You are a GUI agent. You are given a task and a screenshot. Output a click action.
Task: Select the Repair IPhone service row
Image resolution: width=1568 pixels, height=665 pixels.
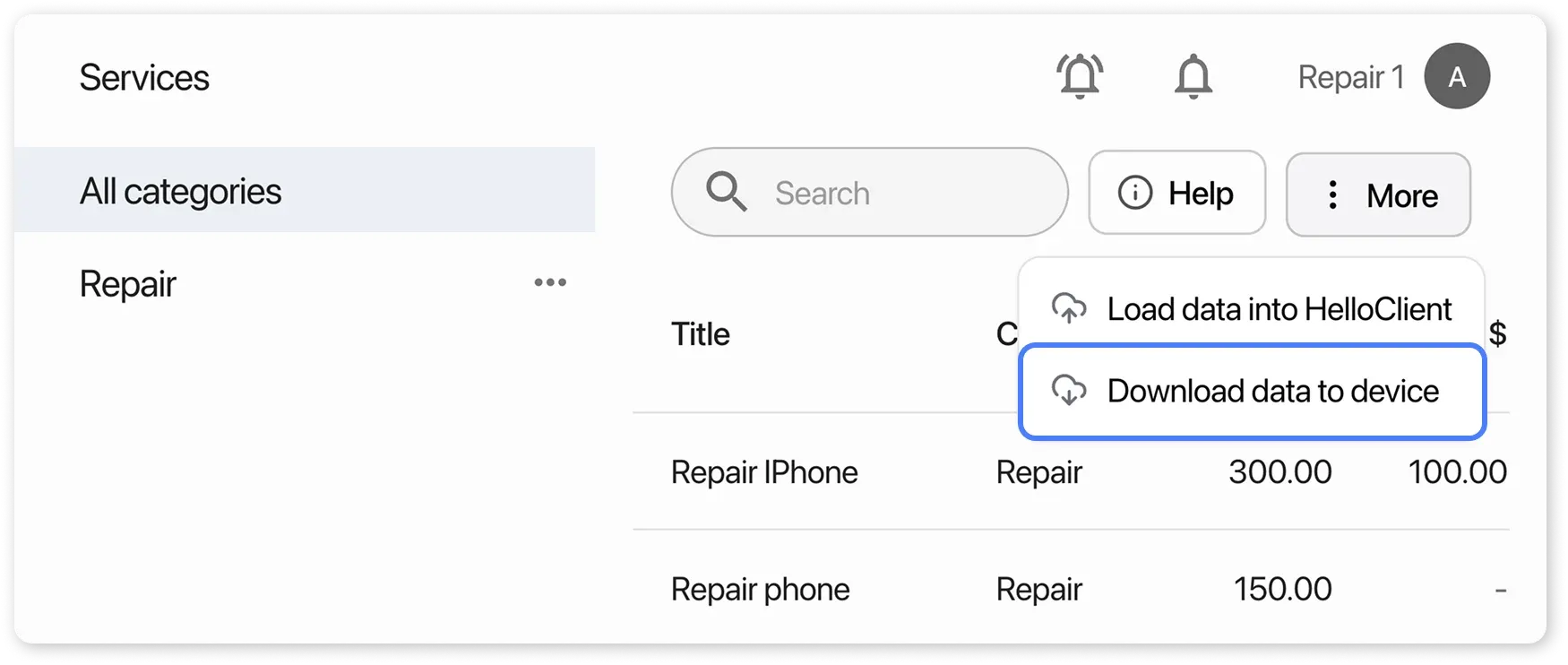coord(763,472)
